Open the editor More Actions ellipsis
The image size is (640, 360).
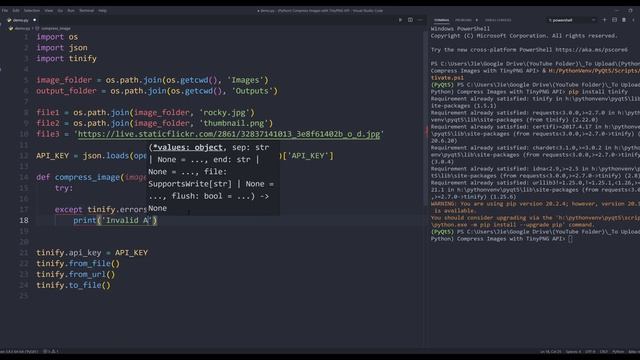420,20
